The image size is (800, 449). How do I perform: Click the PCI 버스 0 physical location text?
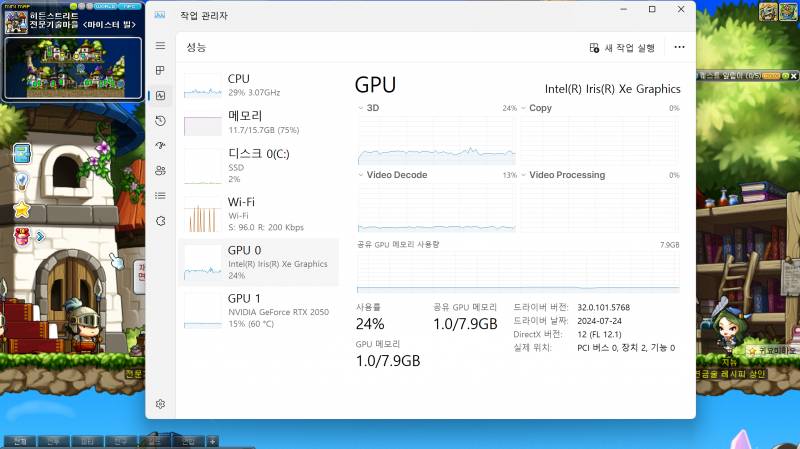tap(626, 347)
